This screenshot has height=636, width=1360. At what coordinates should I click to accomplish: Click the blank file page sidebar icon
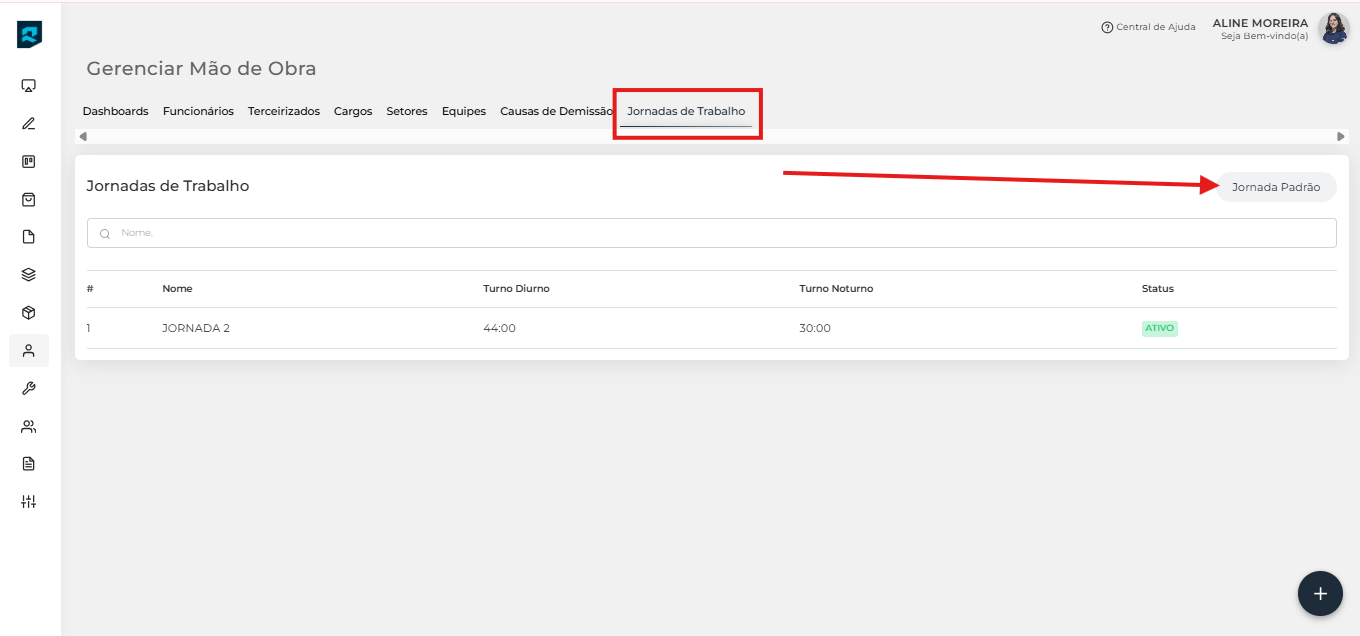tap(29, 237)
